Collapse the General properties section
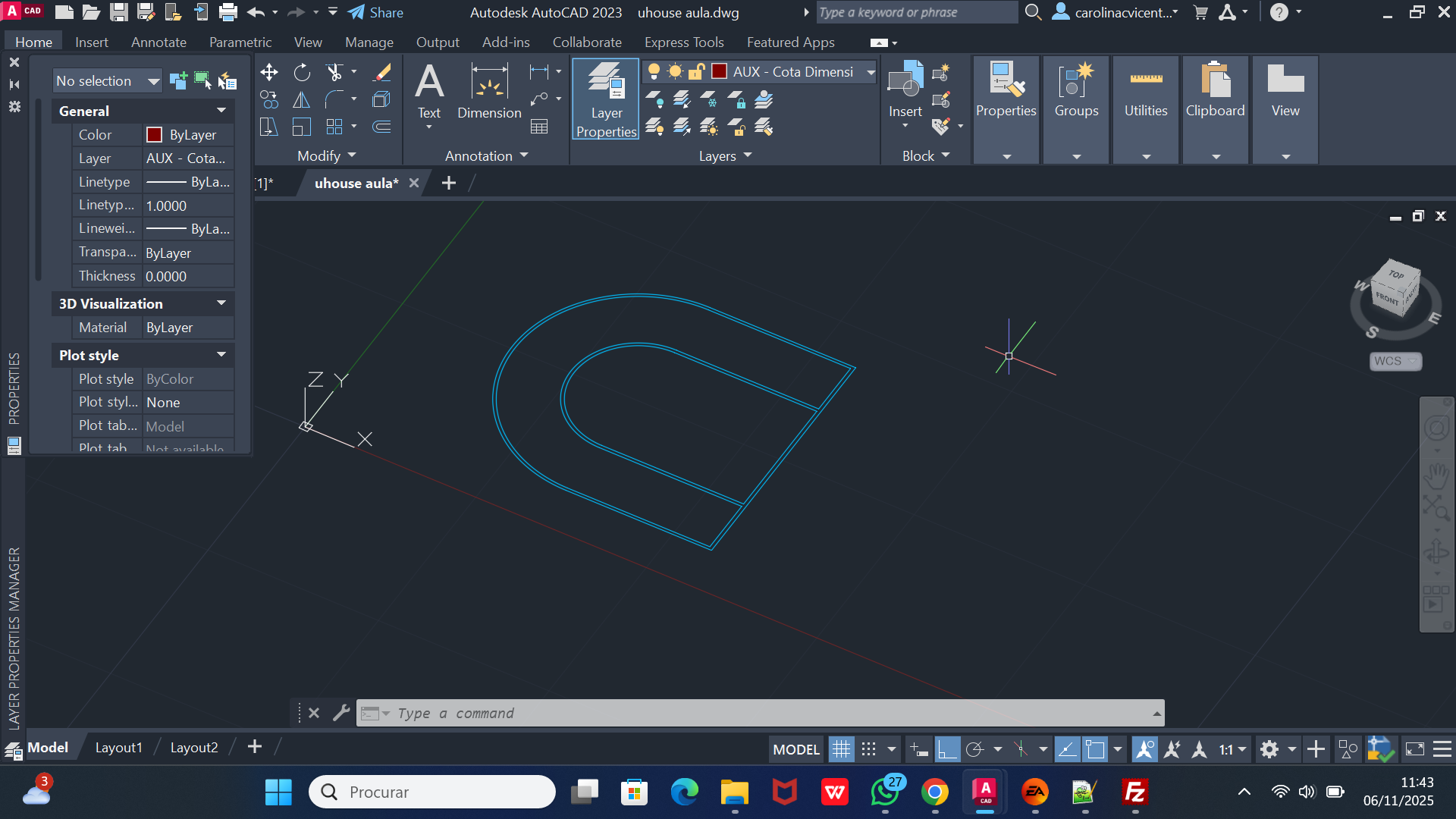Viewport: 1456px width, 819px height. coord(221,111)
